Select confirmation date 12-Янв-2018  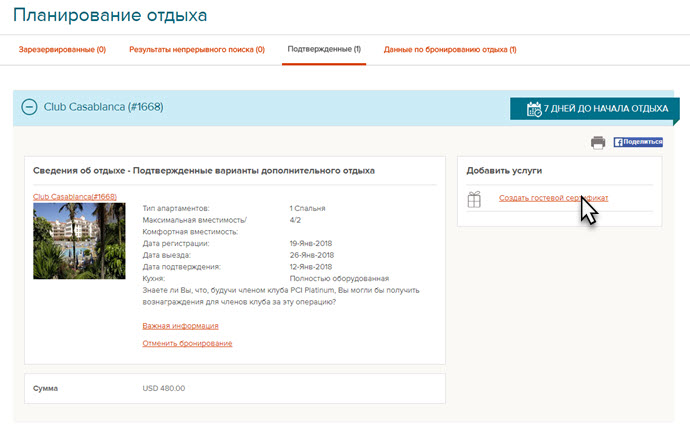[311, 267]
